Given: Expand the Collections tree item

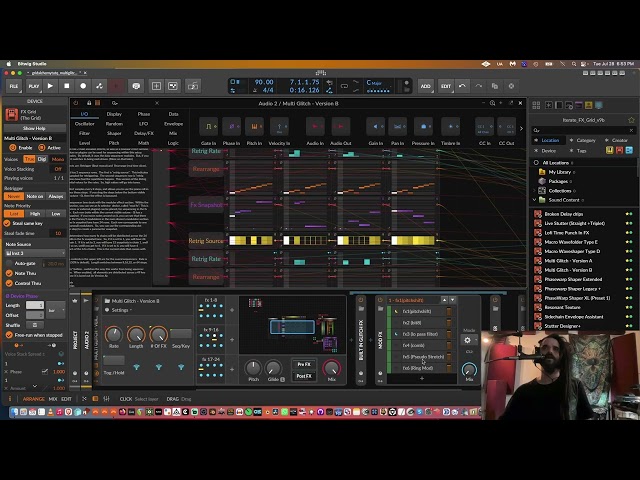Looking at the screenshot, I should [534, 191].
